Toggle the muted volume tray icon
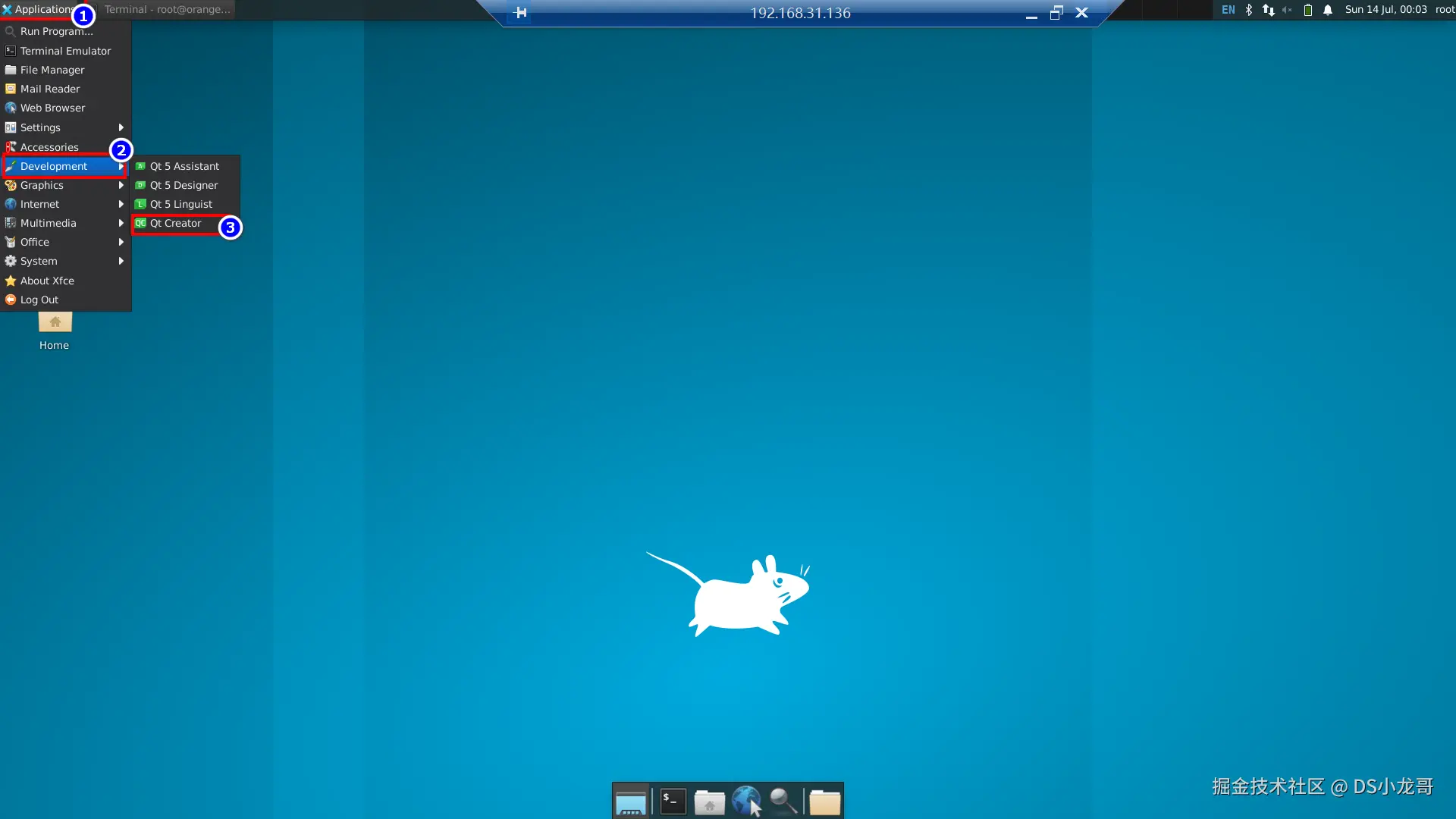Image resolution: width=1456 pixels, height=819 pixels. click(x=1287, y=10)
